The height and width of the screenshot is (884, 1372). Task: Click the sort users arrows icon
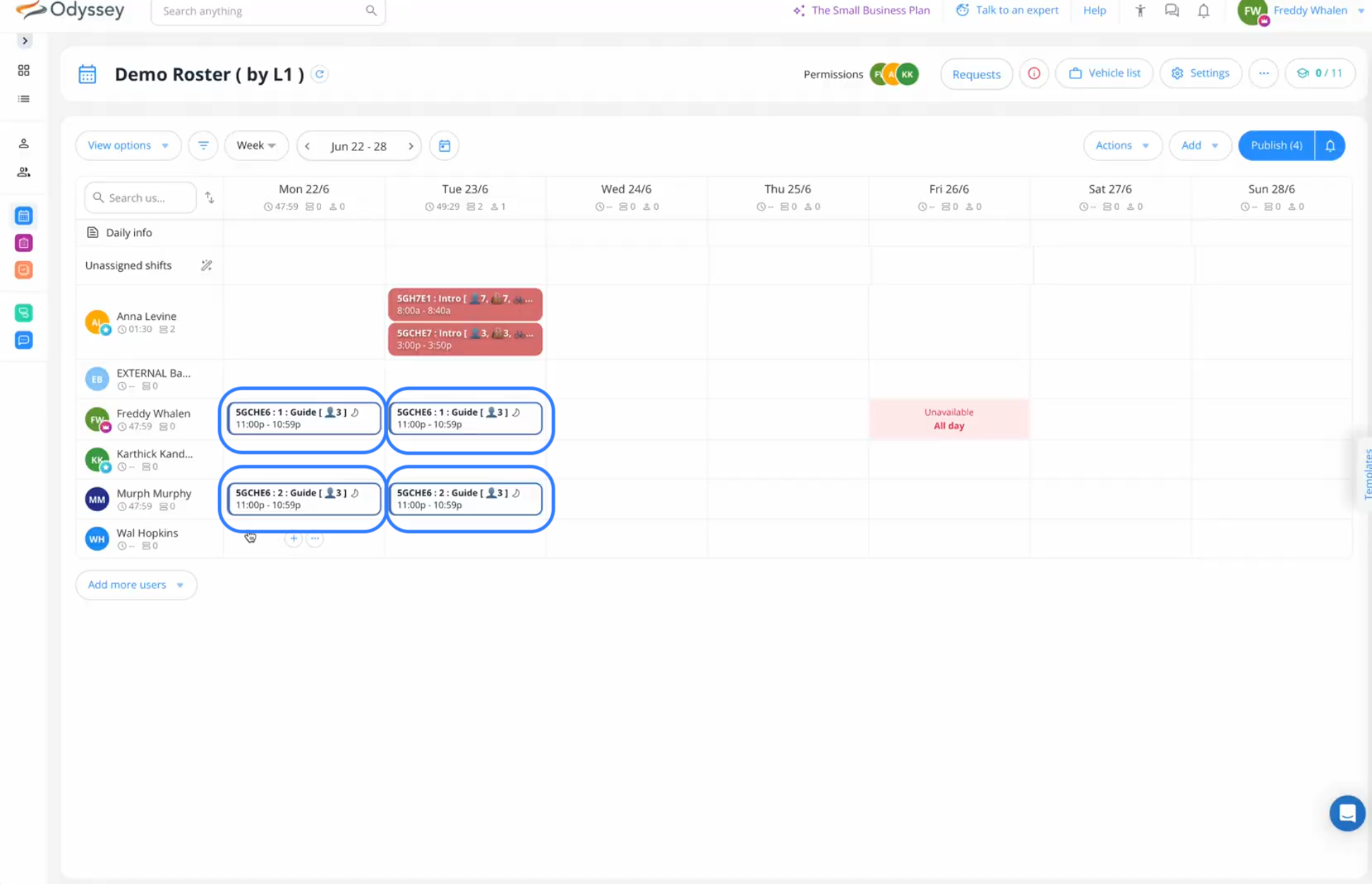click(210, 198)
